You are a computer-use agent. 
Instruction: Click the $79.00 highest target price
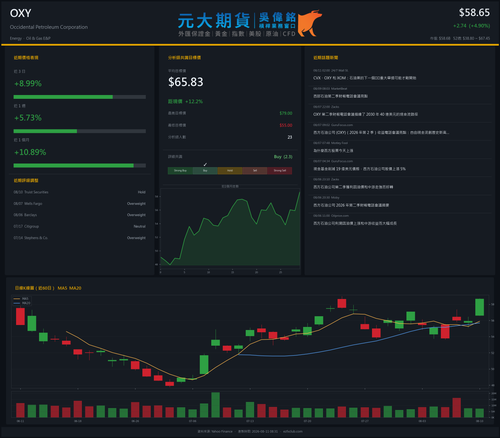point(286,113)
